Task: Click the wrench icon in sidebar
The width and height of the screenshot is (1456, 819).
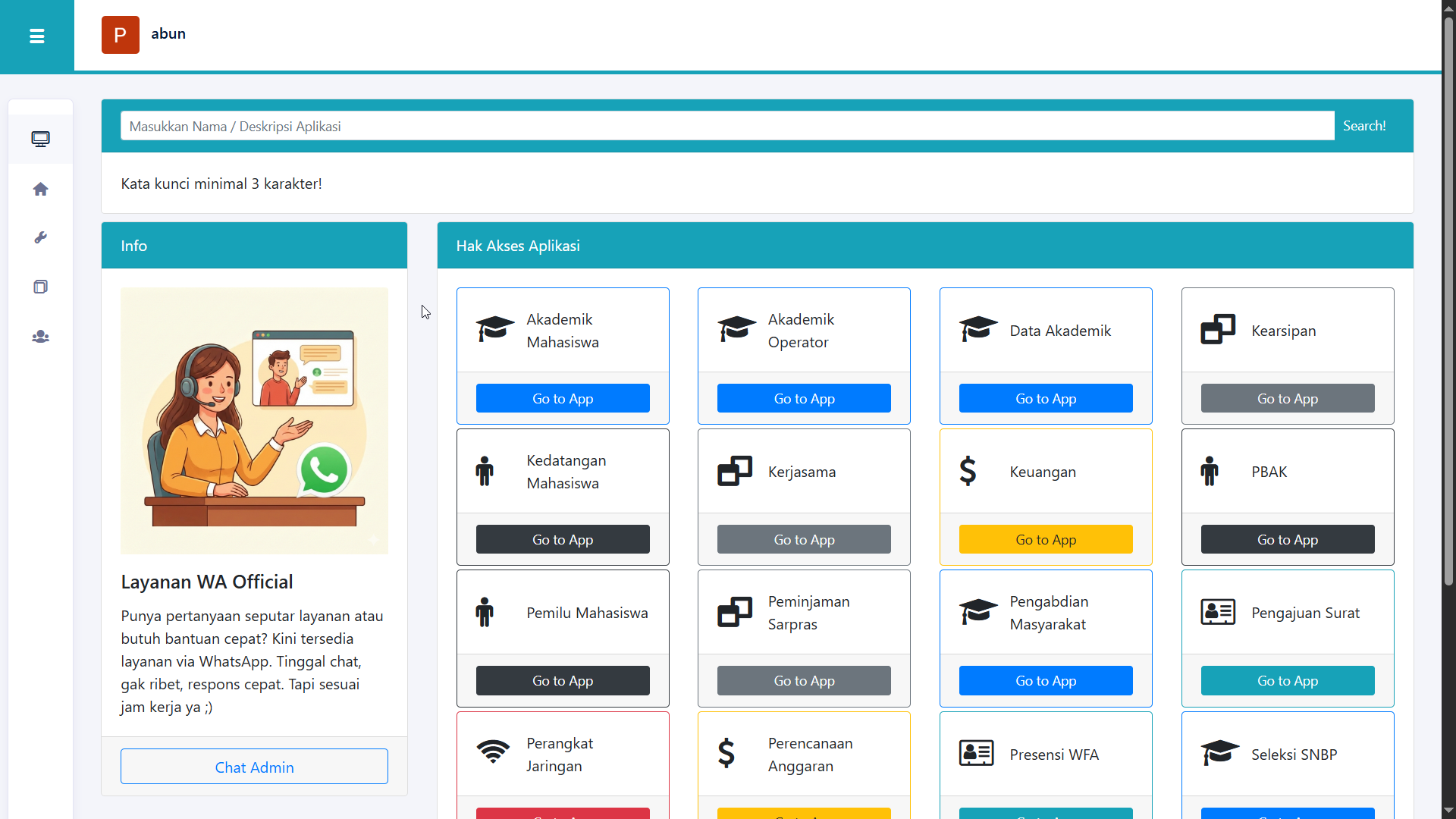Action: click(x=41, y=238)
